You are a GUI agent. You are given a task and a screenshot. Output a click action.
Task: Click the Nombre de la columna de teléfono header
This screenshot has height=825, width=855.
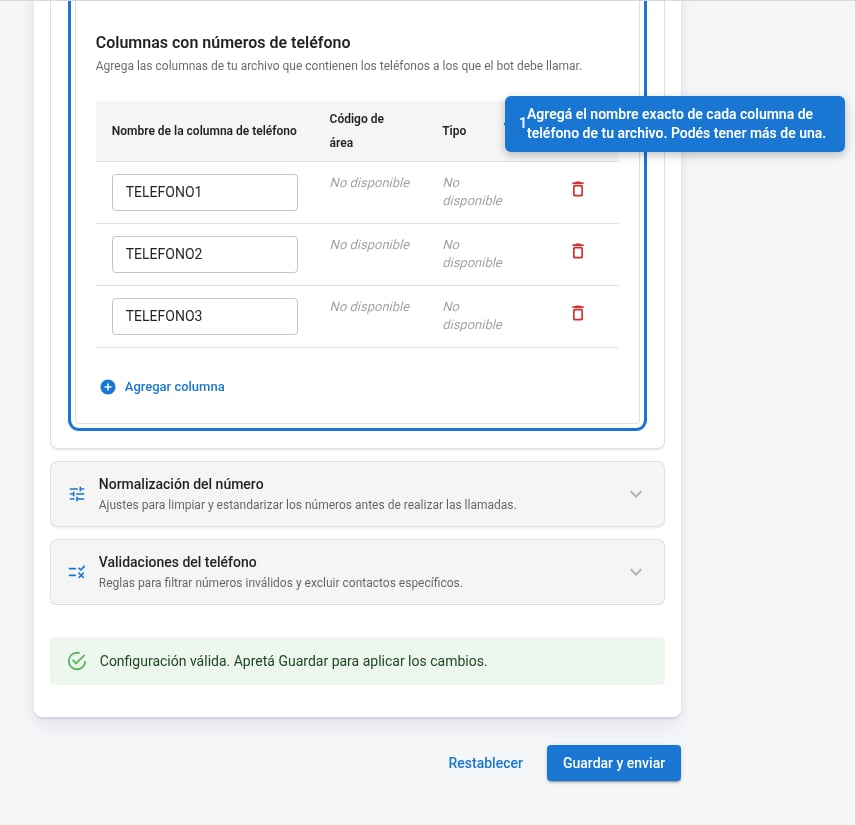click(x=204, y=131)
